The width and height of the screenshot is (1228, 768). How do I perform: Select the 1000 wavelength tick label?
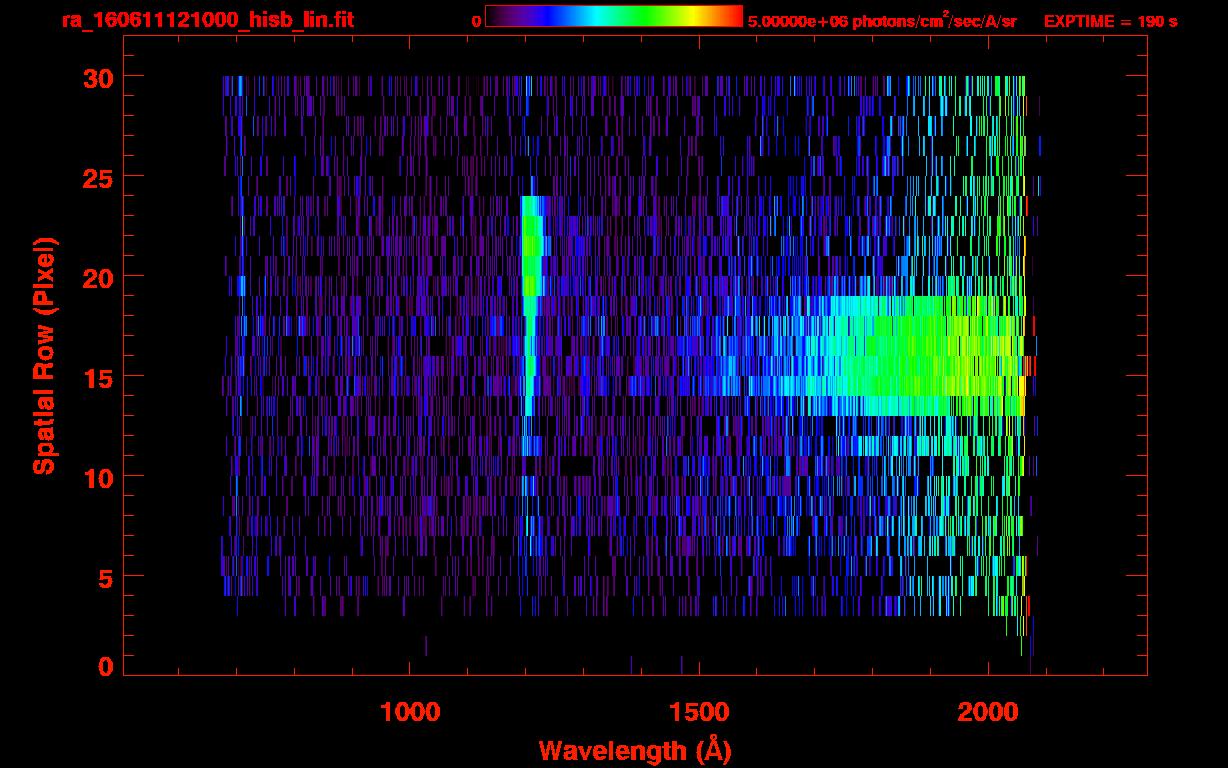pyautogui.click(x=410, y=711)
